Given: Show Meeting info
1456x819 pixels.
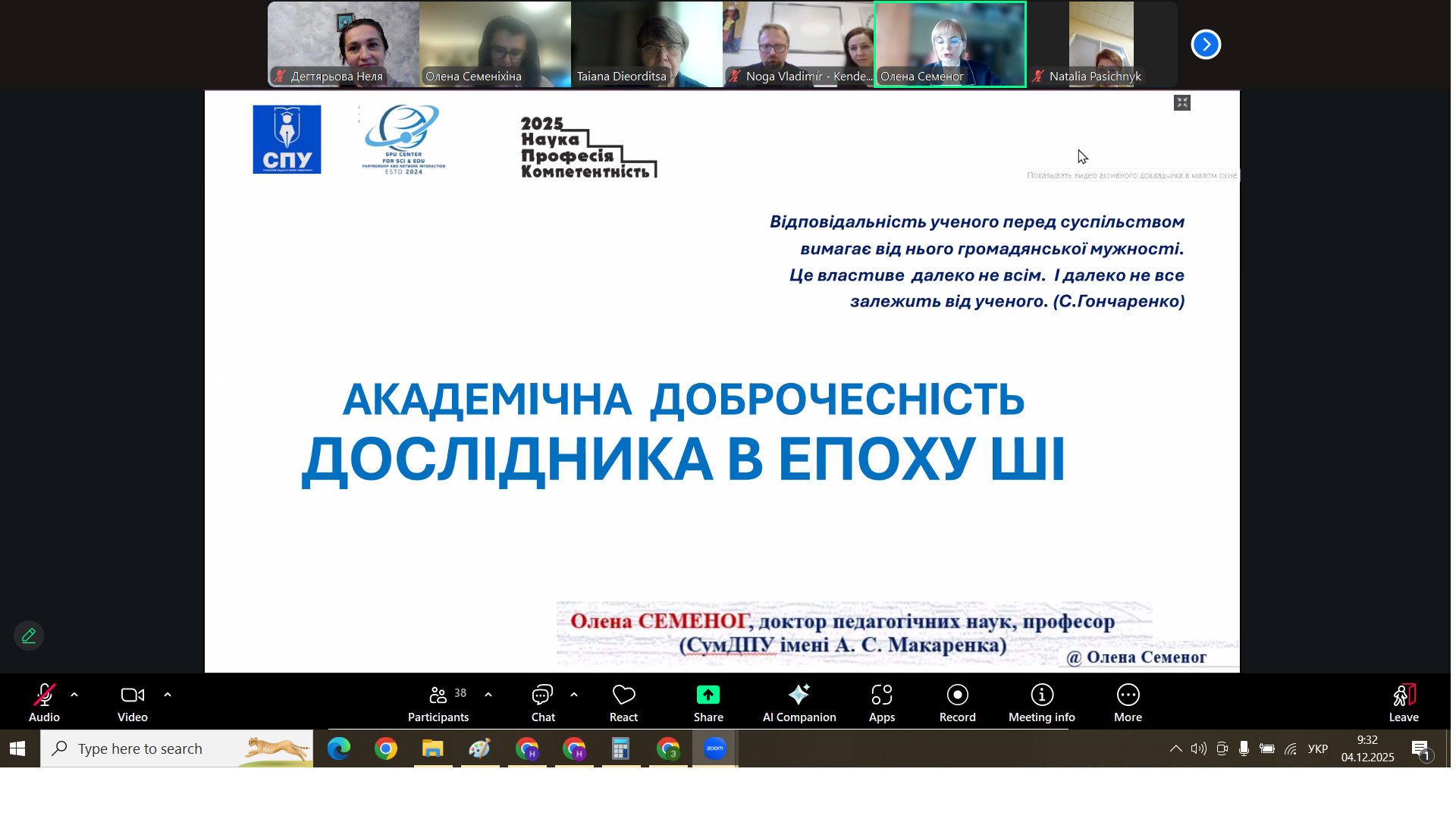Looking at the screenshot, I should click(1040, 701).
